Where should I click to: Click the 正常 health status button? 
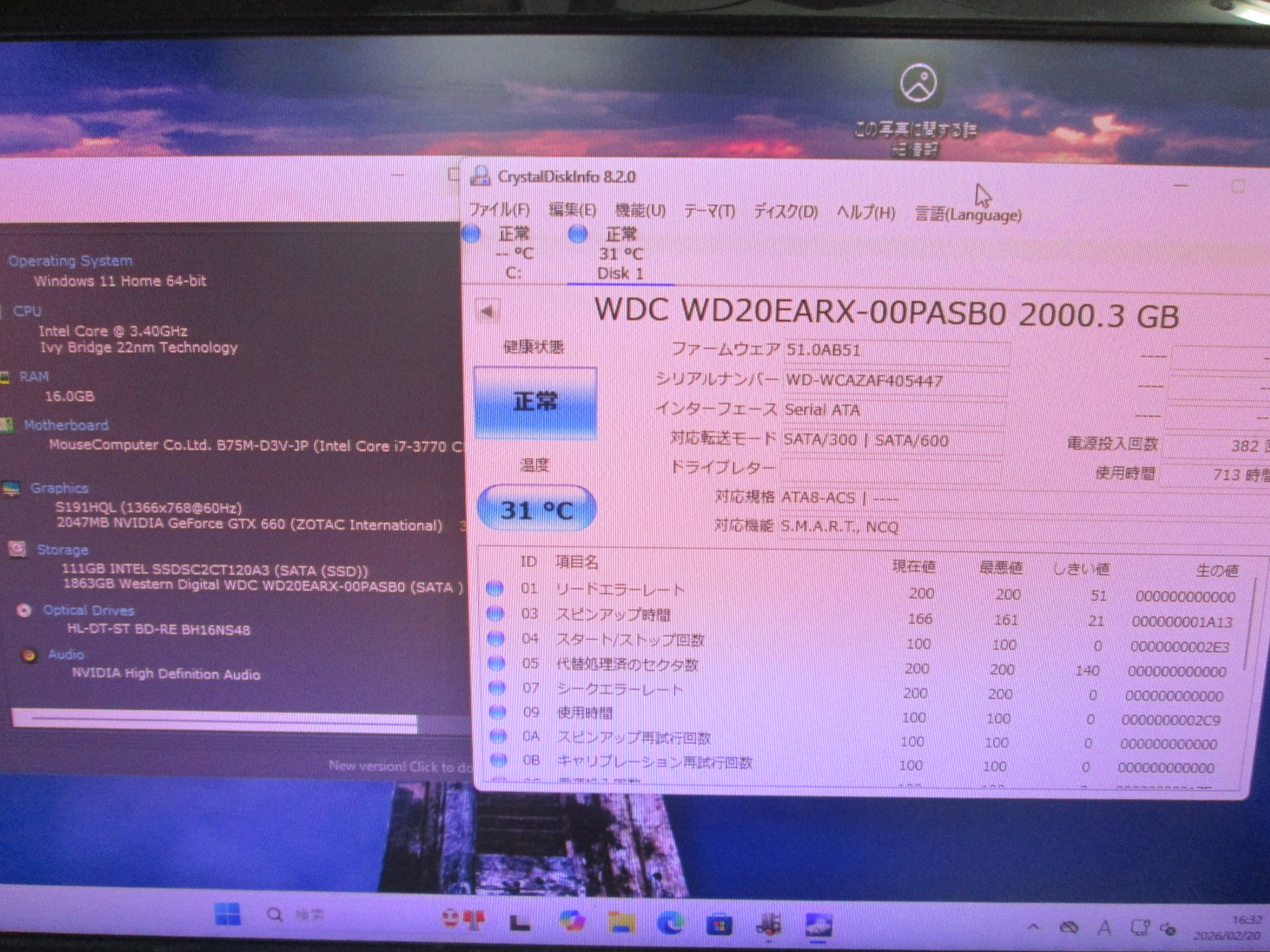[535, 402]
